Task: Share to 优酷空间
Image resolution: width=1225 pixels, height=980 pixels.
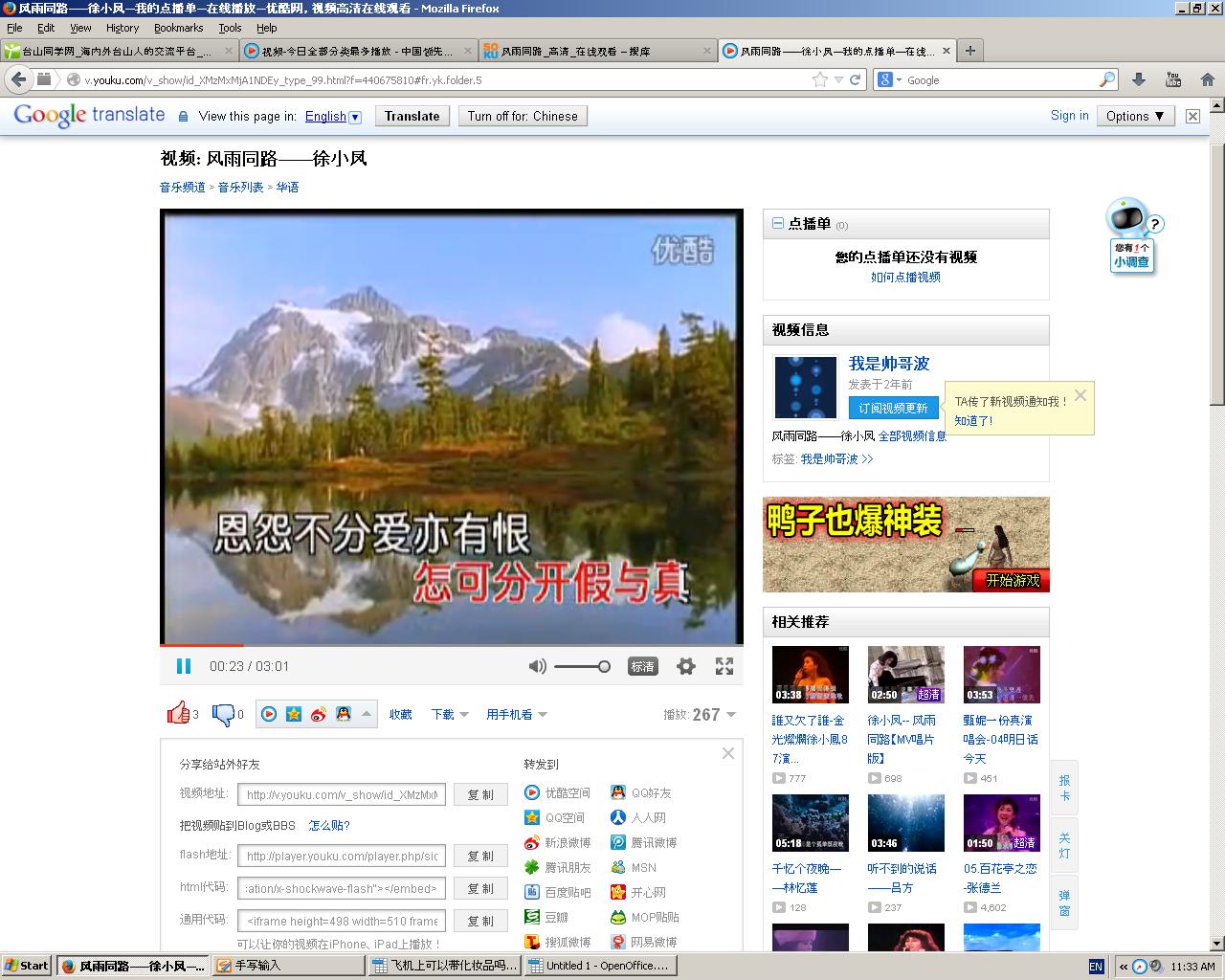Action: pos(557,792)
